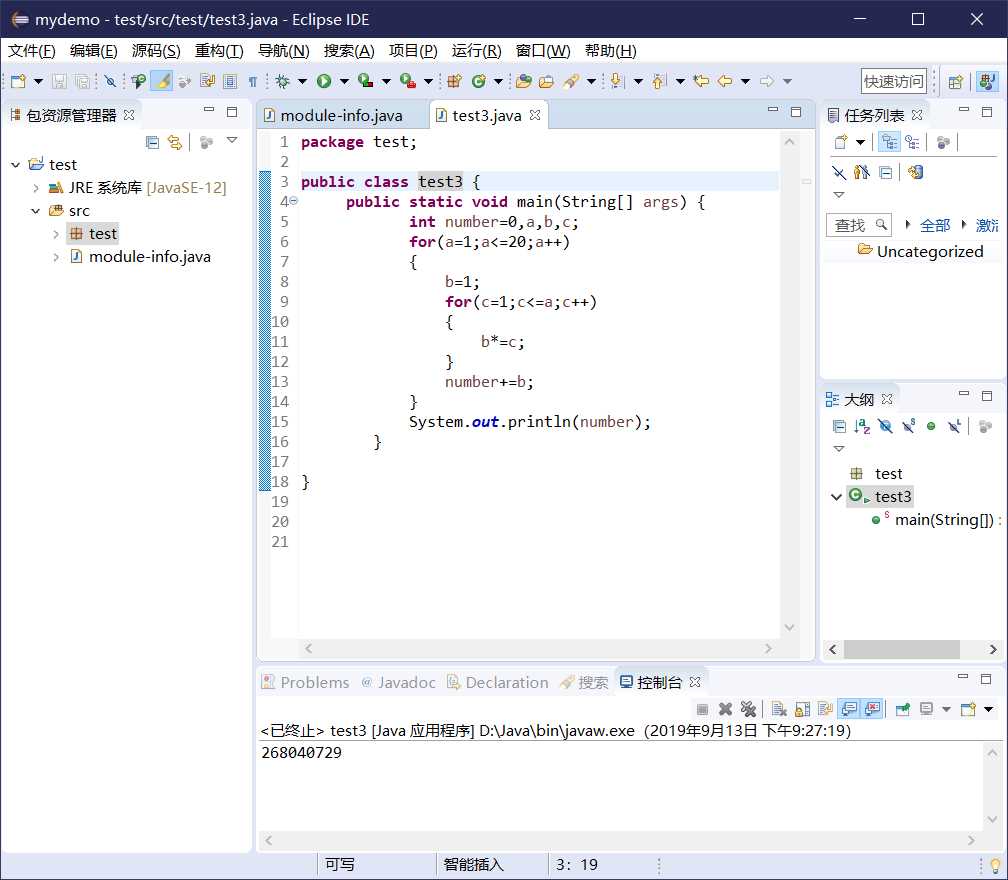Collapse the src folder node

pyautogui.click(x=36, y=211)
